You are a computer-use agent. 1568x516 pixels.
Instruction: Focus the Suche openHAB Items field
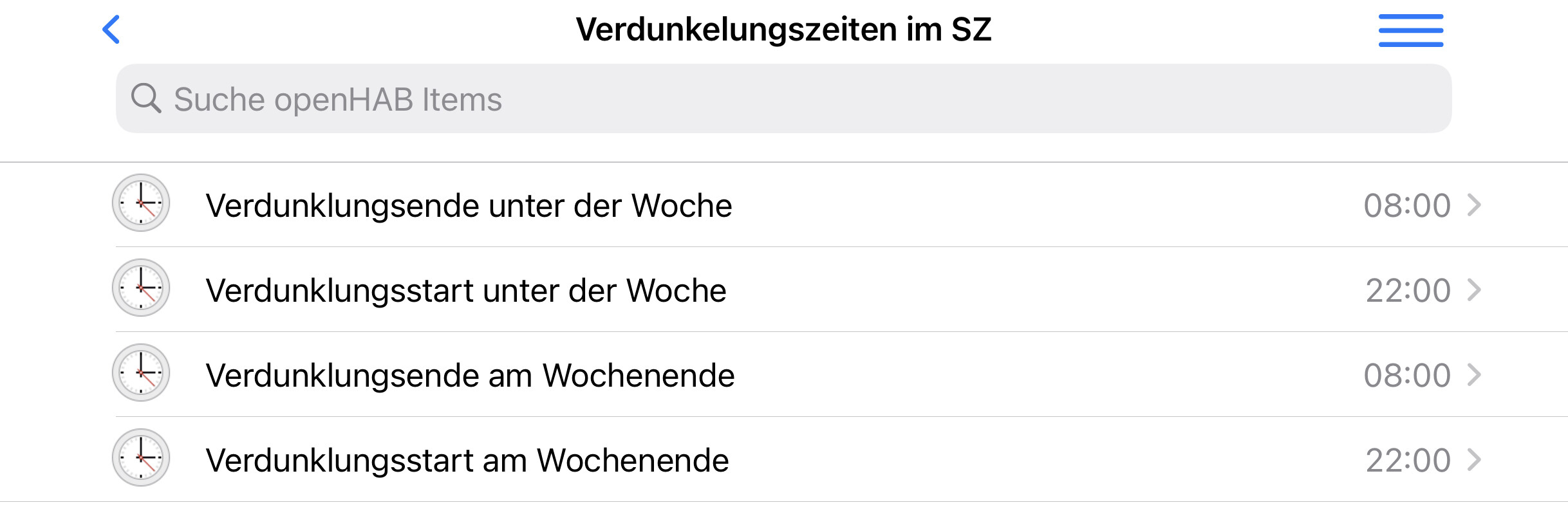click(783, 98)
